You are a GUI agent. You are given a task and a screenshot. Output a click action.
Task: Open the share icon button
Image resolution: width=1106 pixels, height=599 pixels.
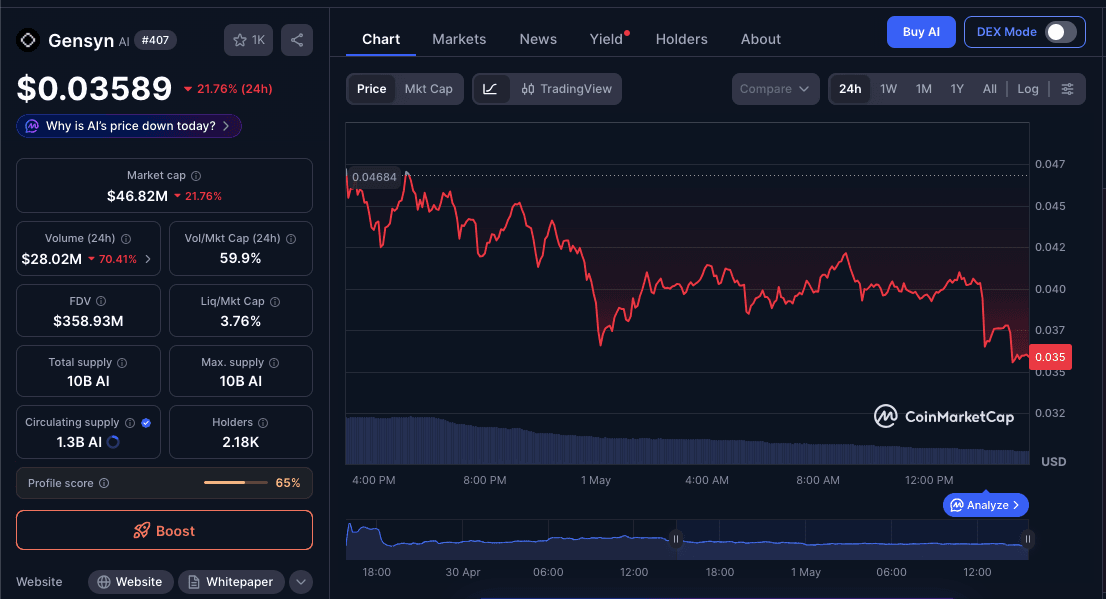click(297, 40)
